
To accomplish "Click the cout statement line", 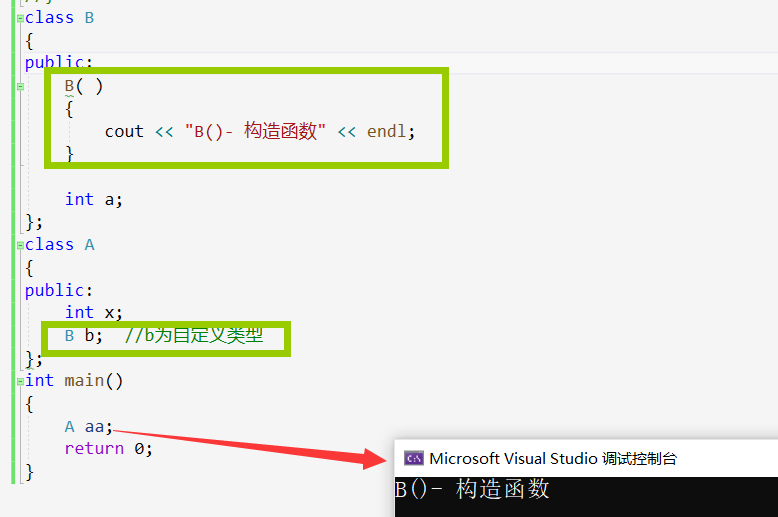I will pyautogui.click(x=260, y=131).
